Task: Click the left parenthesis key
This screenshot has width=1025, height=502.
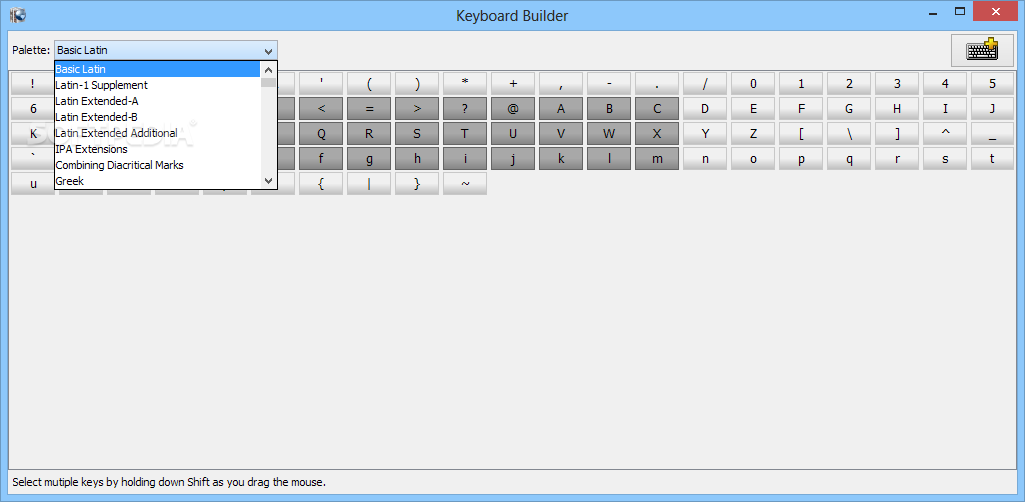Action: [369, 84]
